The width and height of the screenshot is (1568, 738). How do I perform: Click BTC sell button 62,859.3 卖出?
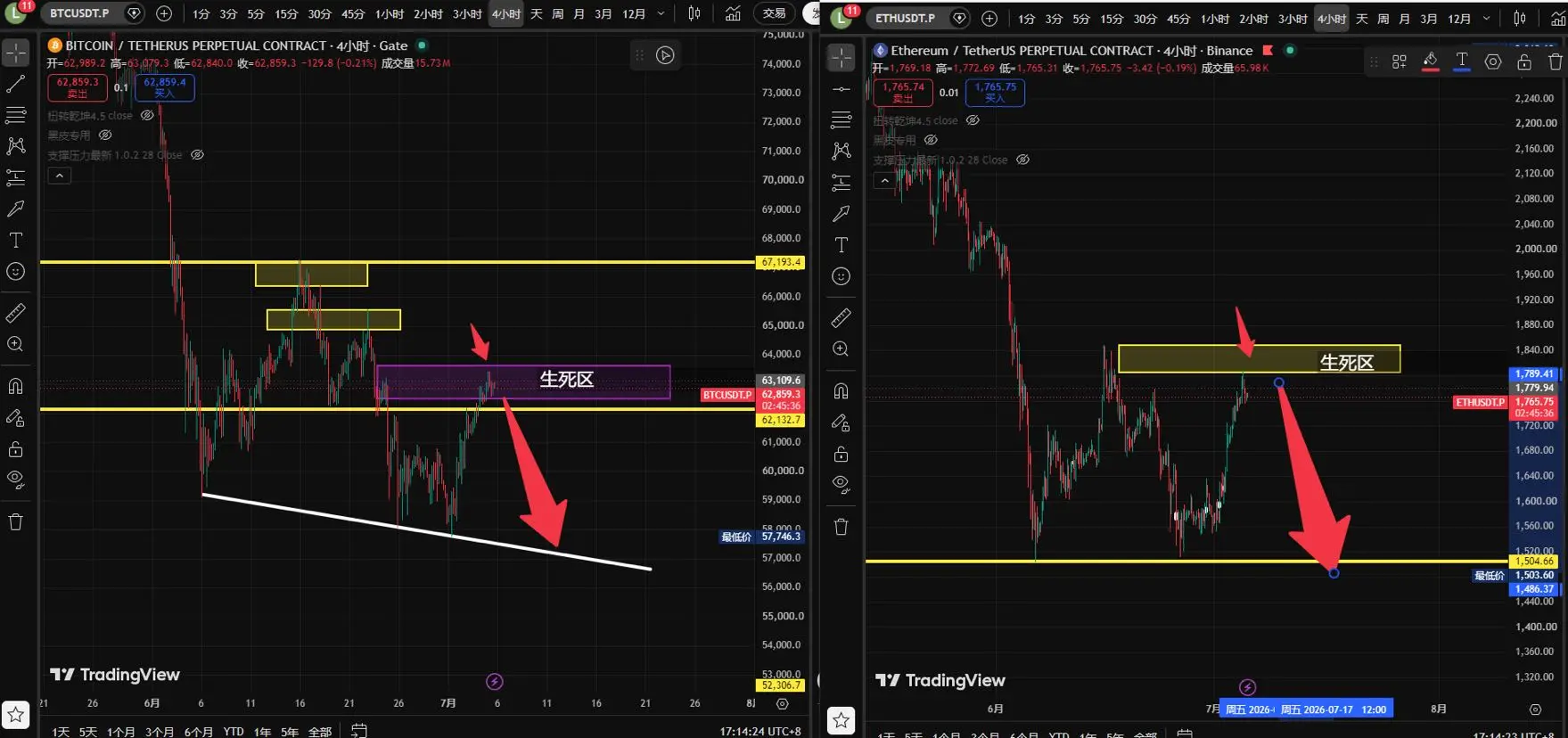pyautogui.click(x=78, y=87)
